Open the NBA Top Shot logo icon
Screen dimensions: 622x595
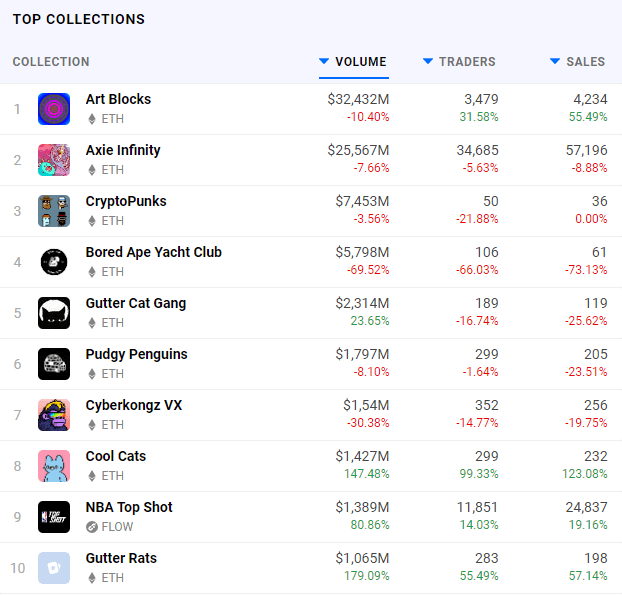tap(54, 517)
